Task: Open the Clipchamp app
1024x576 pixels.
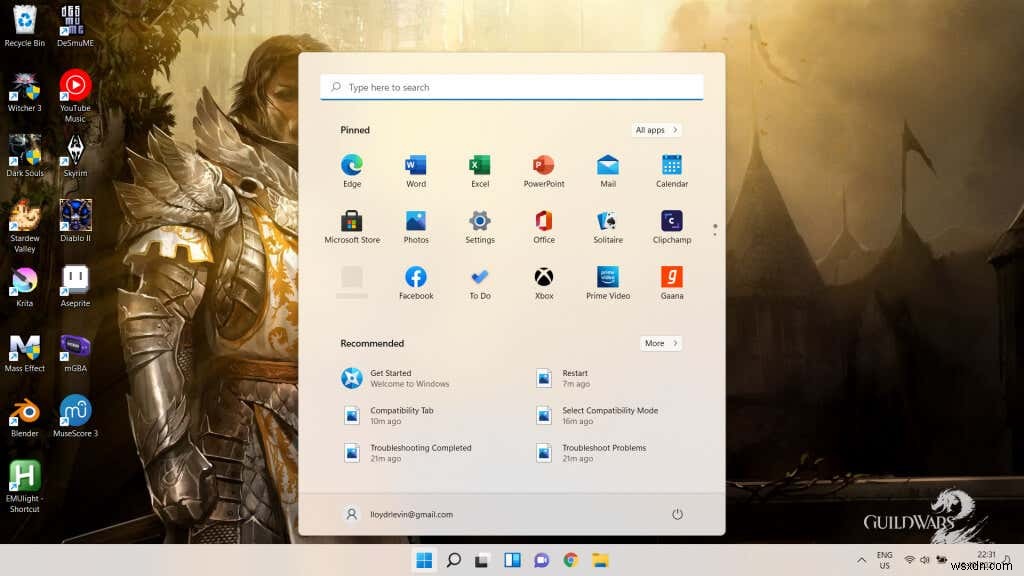Action: (x=671, y=225)
